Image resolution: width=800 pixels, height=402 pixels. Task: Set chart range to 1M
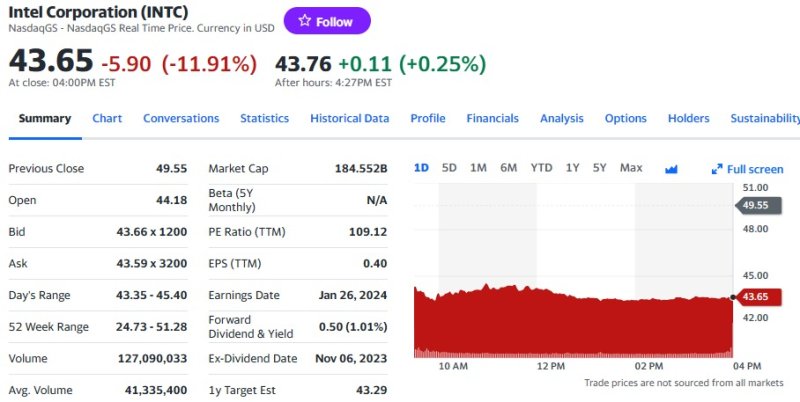(478, 168)
